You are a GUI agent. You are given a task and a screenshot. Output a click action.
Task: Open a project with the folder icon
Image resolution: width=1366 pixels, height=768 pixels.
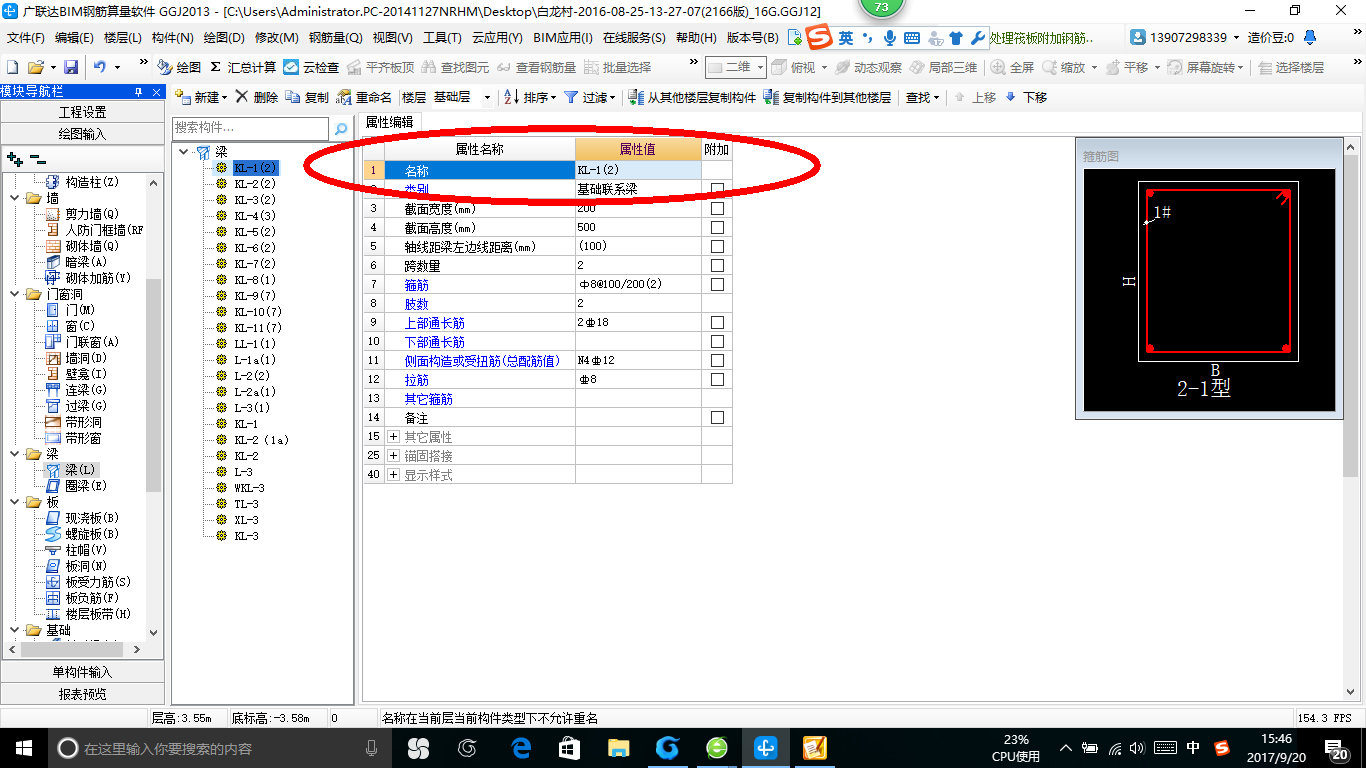point(35,67)
